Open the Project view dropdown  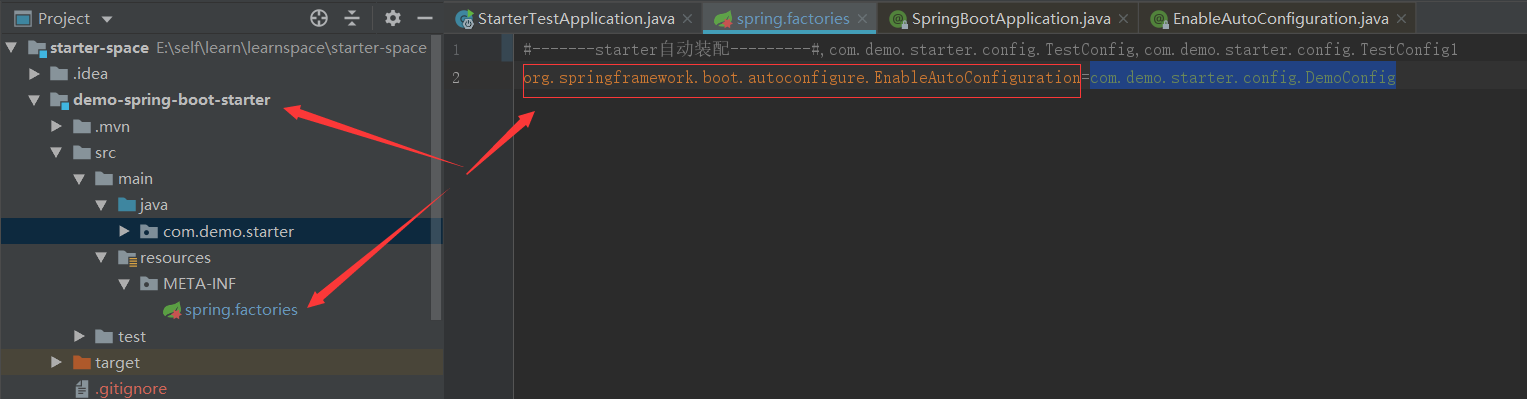click(107, 19)
